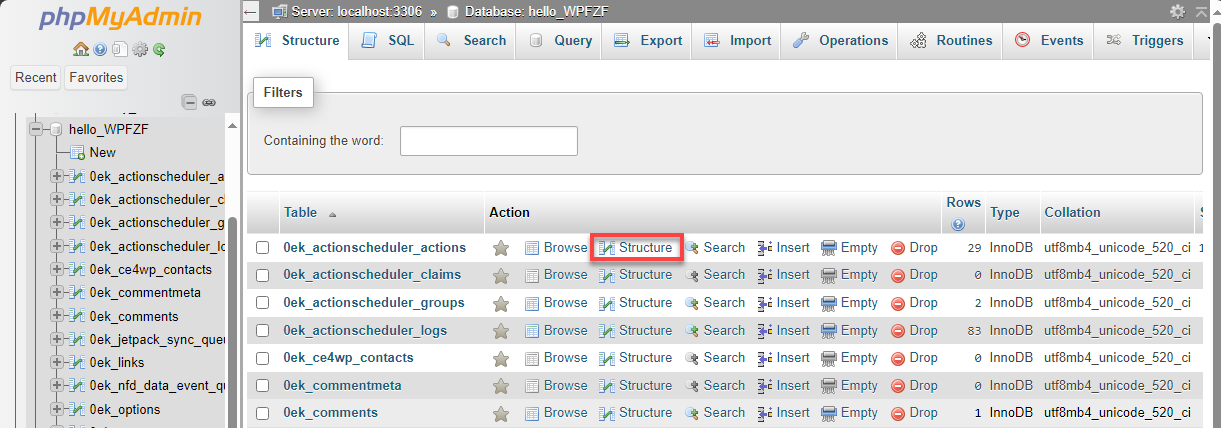The width and height of the screenshot is (1221, 428).
Task: Expand 0ek_options in the navigation tree
Action: point(57,409)
